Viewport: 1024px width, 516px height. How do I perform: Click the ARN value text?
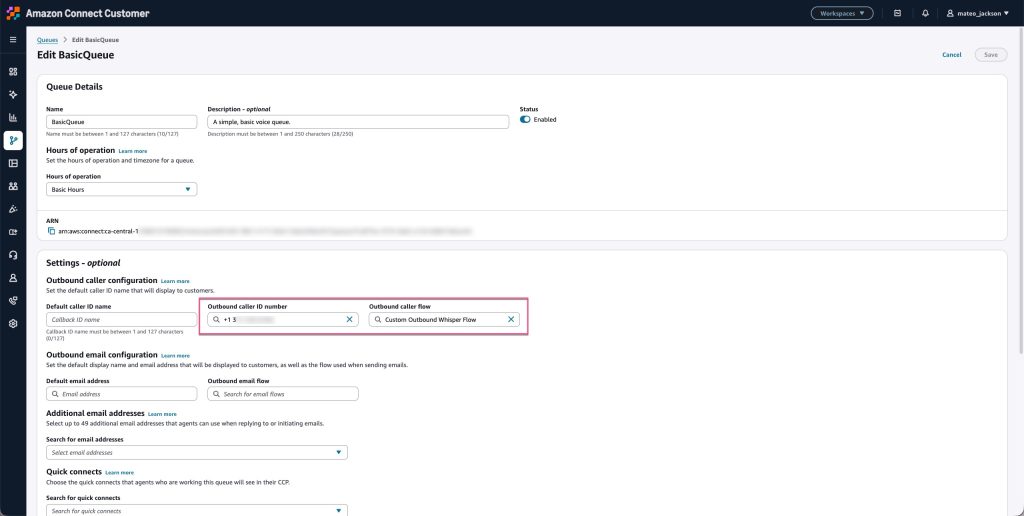click(264, 231)
